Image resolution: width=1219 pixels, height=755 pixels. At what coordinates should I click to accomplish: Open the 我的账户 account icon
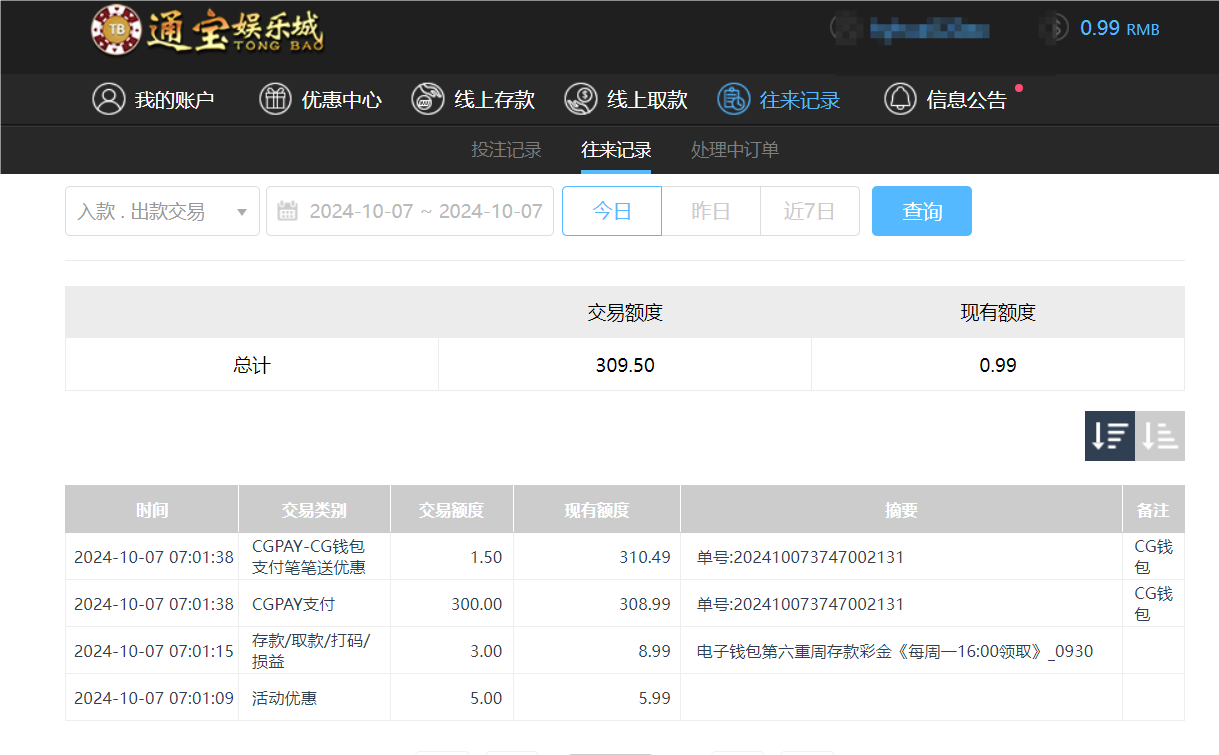(x=109, y=99)
